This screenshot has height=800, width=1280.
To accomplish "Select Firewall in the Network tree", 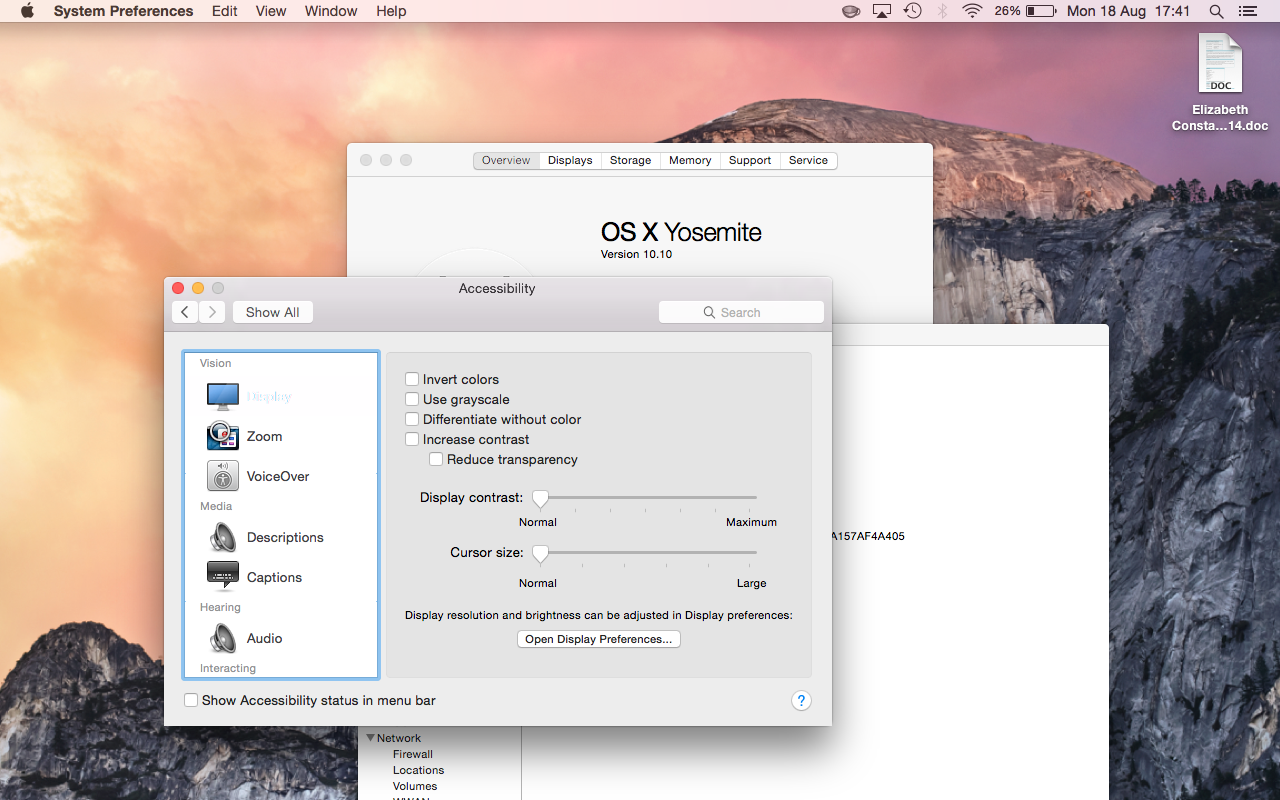I will coord(413,754).
